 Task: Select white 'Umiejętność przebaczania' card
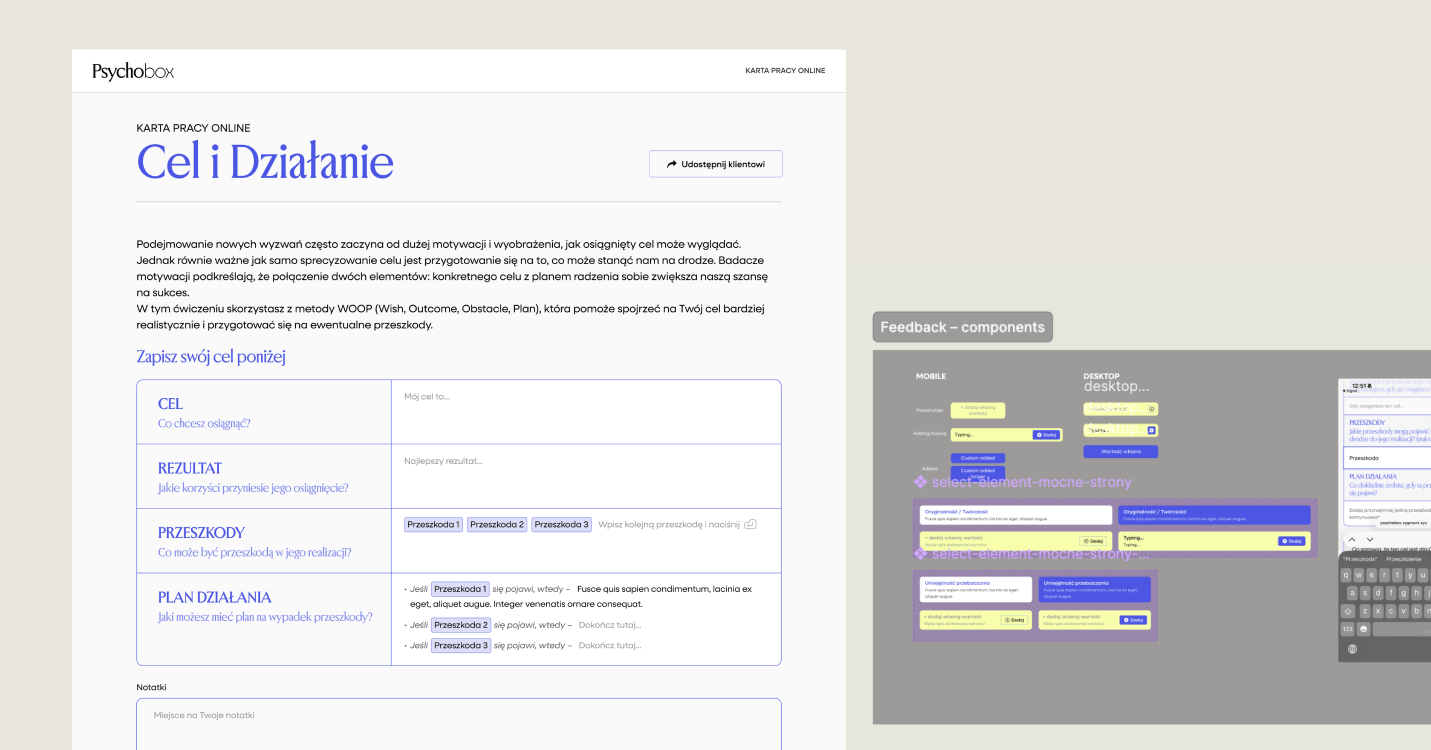click(976, 589)
